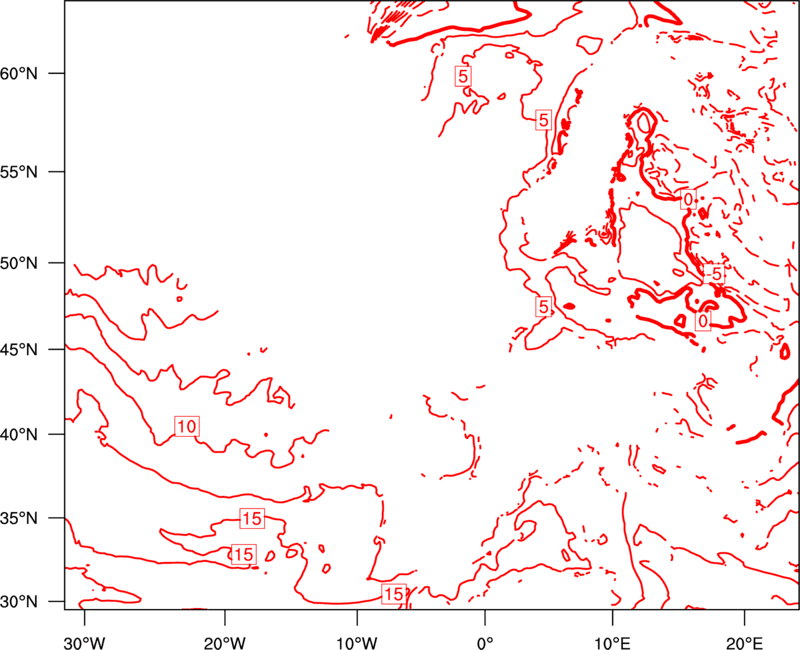Select the boxed contour label -5

tap(714, 274)
